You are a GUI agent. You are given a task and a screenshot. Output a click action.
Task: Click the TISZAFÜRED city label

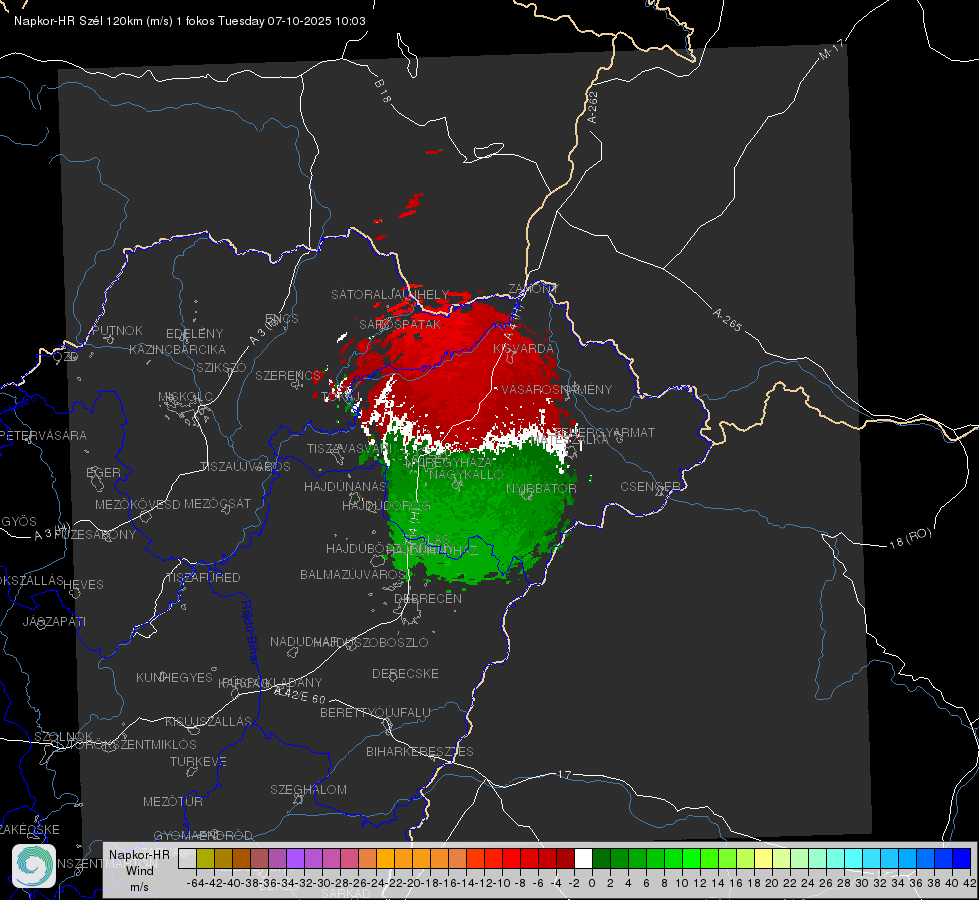tap(203, 578)
